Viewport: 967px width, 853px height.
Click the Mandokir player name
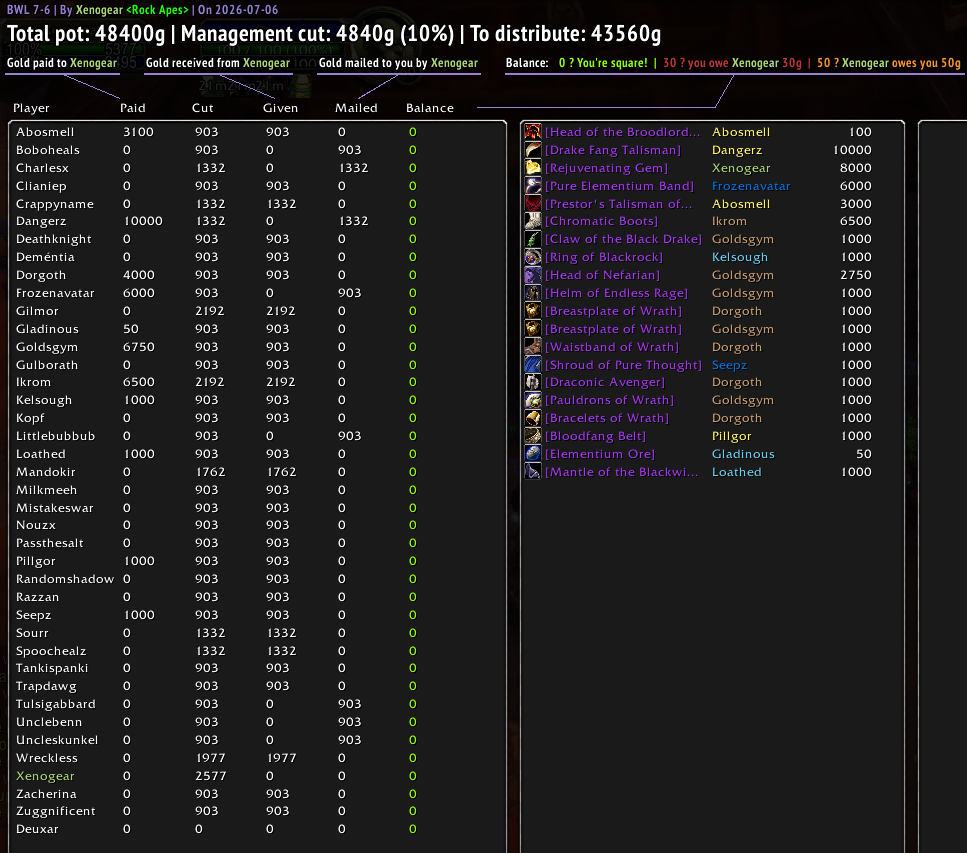point(46,472)
